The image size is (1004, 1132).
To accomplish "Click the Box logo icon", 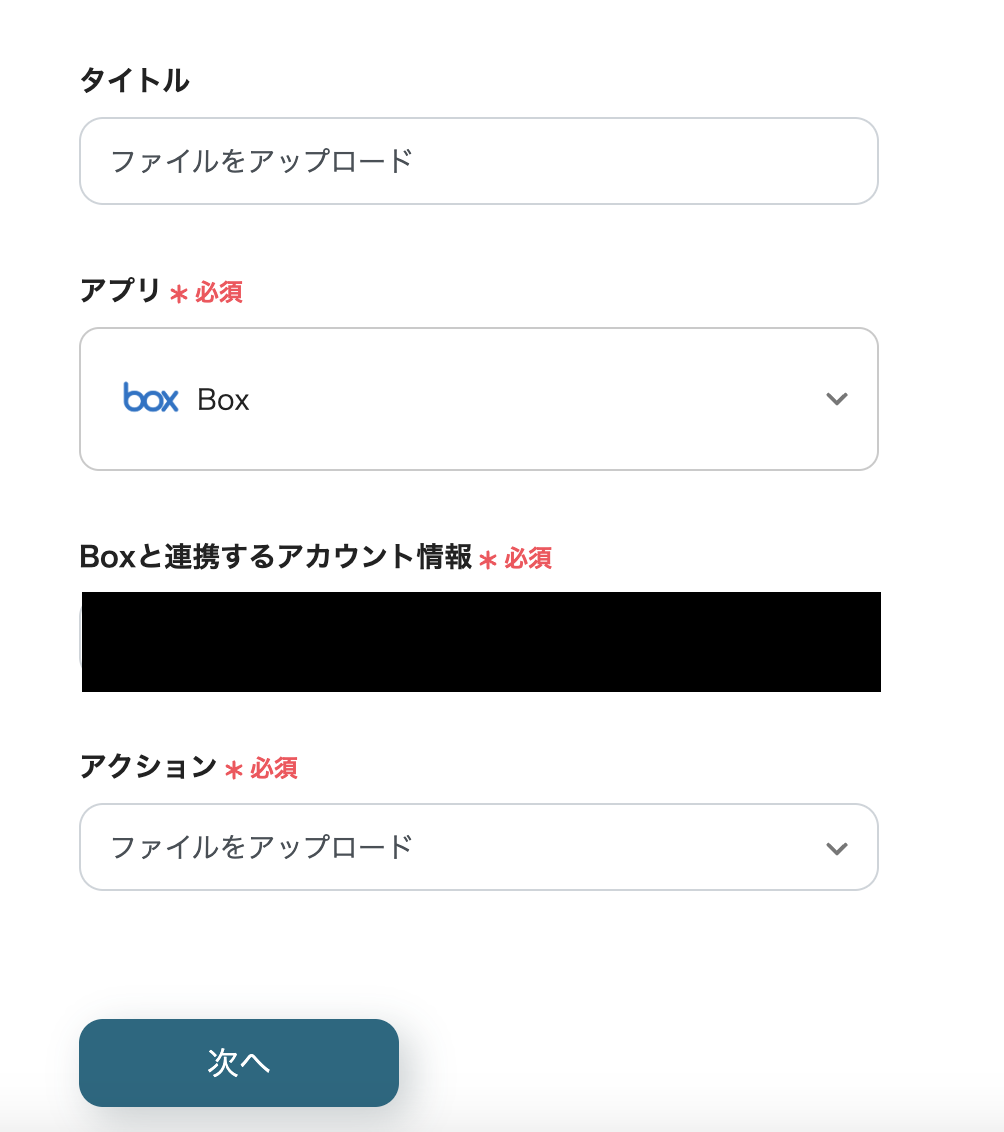I will 151,398.
